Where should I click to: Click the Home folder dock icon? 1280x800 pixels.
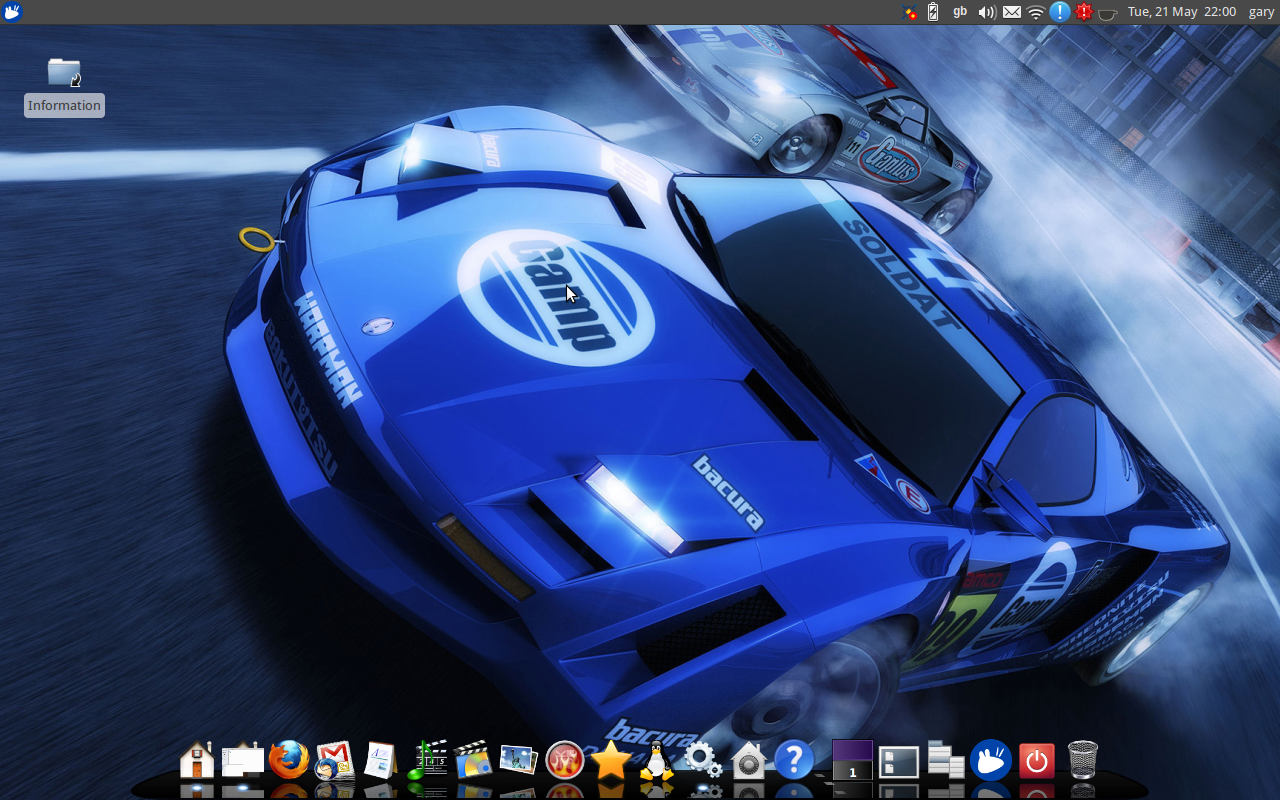point(197,760)
